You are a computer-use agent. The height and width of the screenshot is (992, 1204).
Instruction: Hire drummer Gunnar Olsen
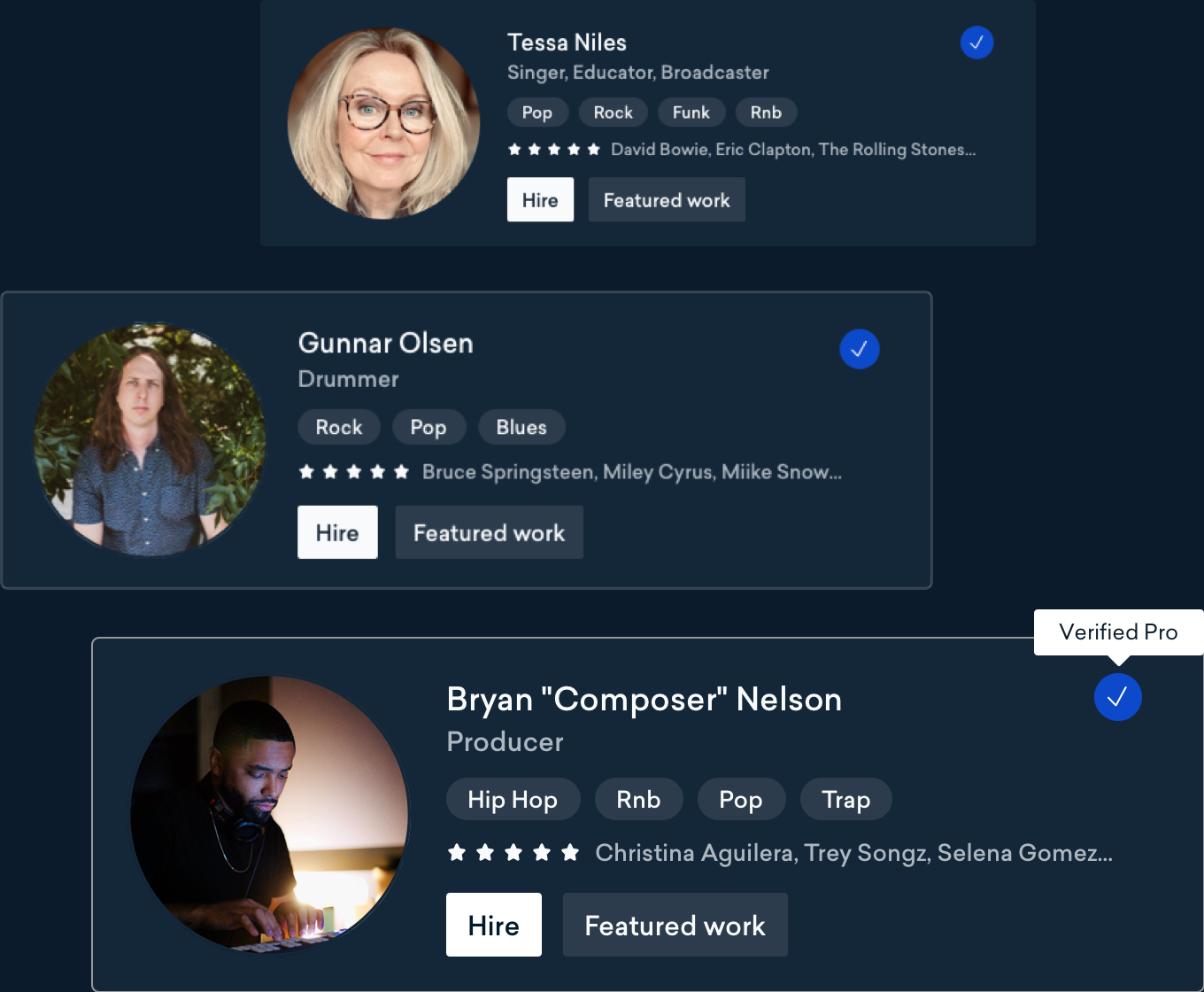pos(337,532)
